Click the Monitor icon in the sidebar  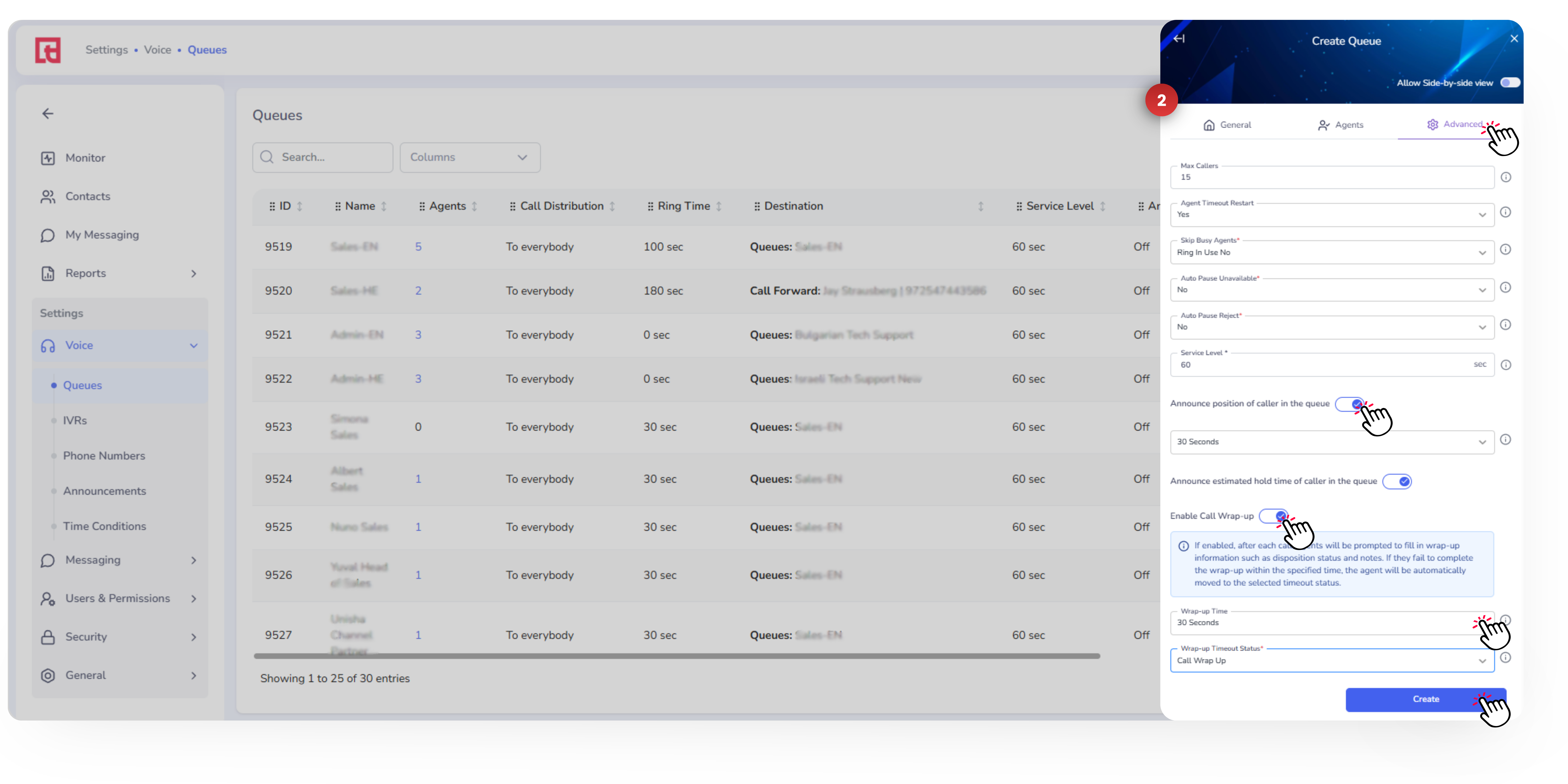[48, 158]
